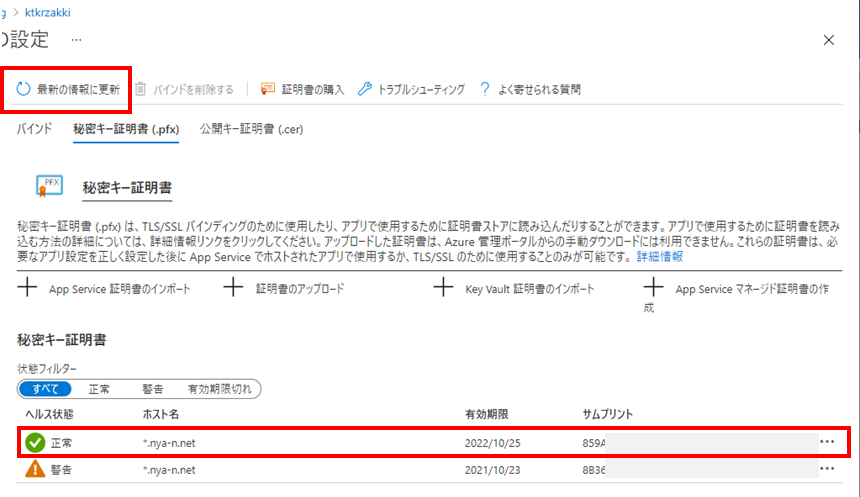
Task: Click the trash icon for バインドを削除する
Action: point(140,89)
